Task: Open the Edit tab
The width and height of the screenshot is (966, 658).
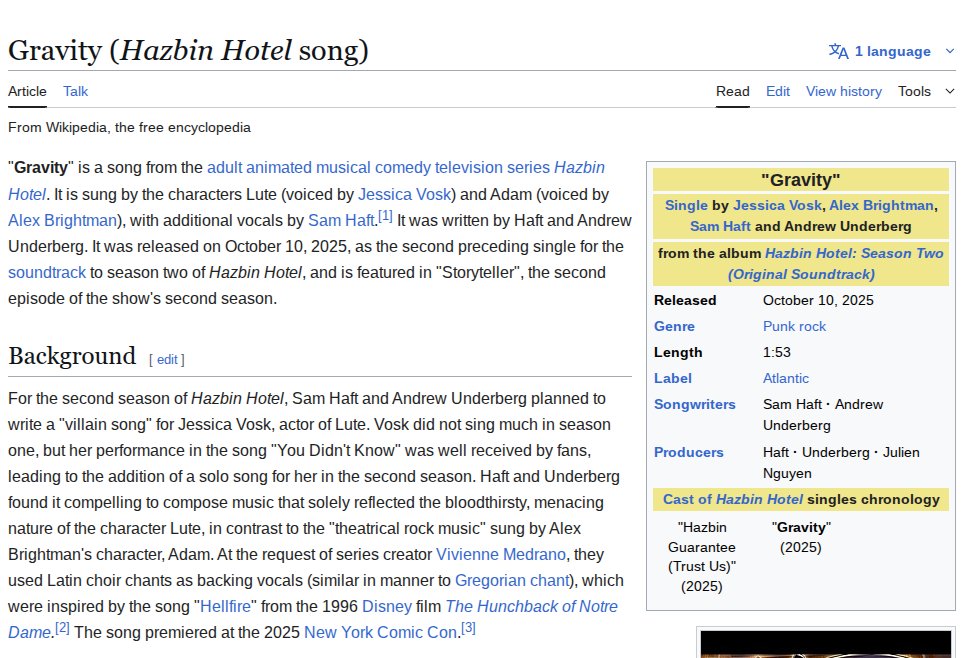Action: [777, 91]
